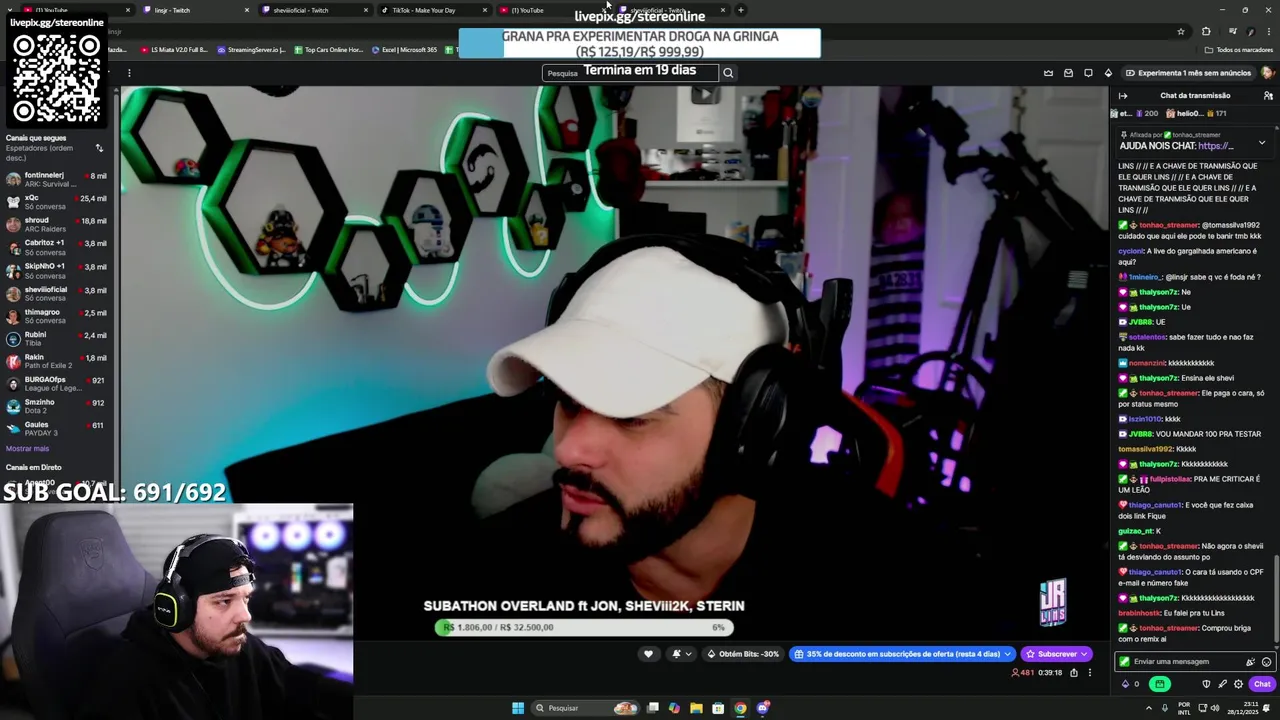Open a new browser tab with plus
This screenshot has height=720, width=1280.
tap(741, 10)
